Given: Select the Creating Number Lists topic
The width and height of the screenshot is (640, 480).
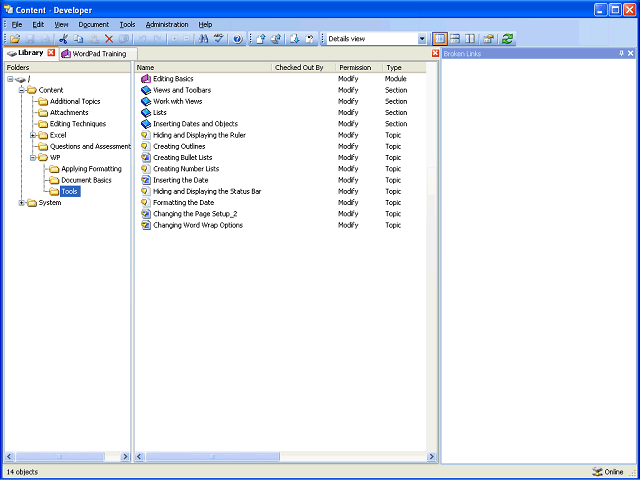Looking at the screenshot, I should [186, 169].
